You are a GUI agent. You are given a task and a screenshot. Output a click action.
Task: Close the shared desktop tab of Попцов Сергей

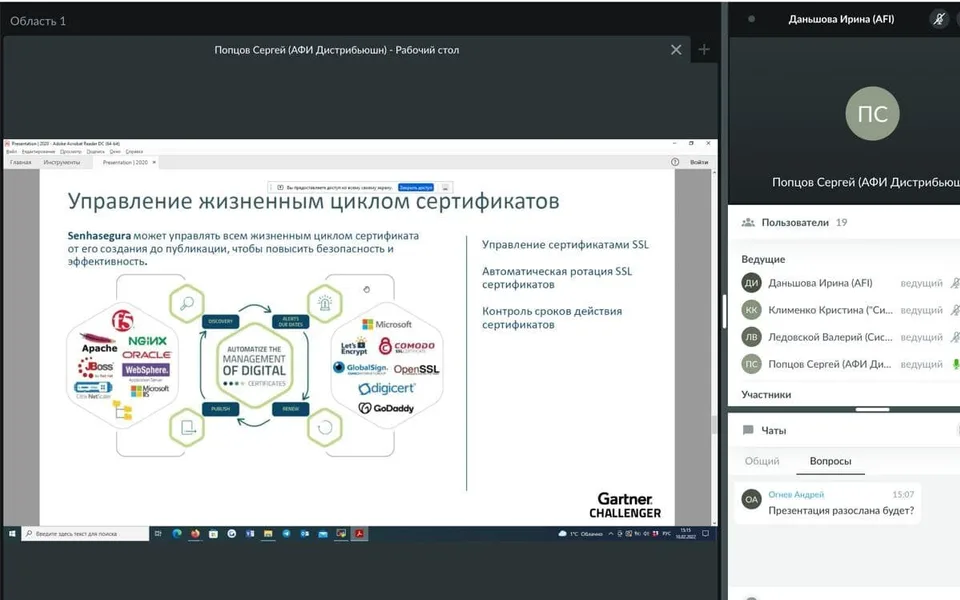676,50
